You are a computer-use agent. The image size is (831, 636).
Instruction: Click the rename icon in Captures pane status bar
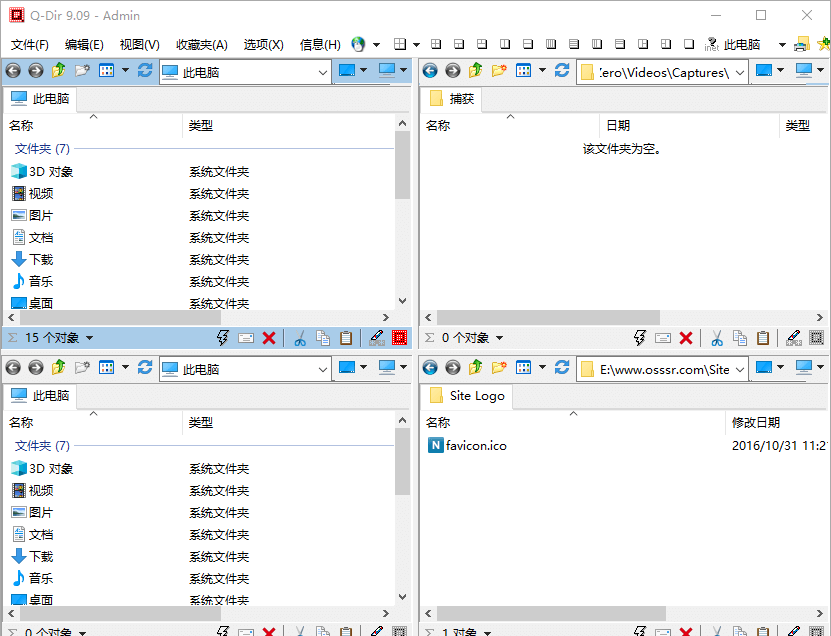(x=662, y=338)
